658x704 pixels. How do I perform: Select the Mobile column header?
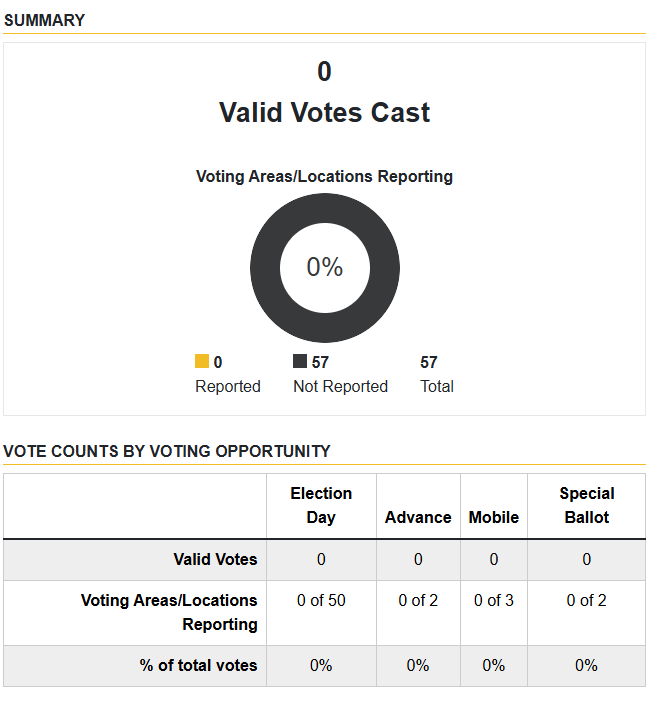pyautogui.click(x=494, y=517)
